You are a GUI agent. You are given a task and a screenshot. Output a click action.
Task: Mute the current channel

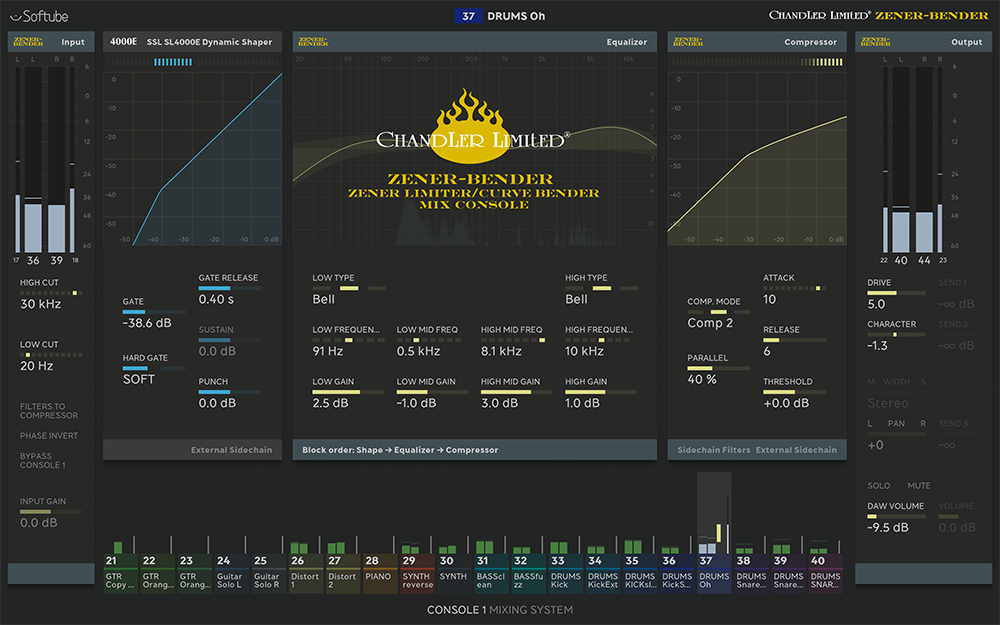(x=918, y=486)
